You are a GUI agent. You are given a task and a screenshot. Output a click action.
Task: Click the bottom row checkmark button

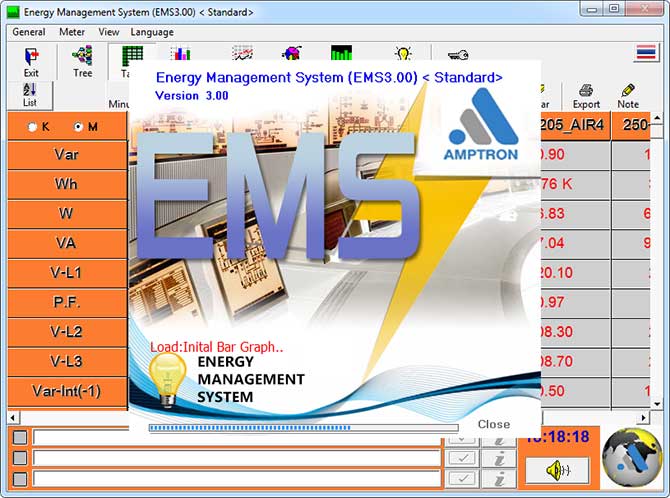point(462,478)
